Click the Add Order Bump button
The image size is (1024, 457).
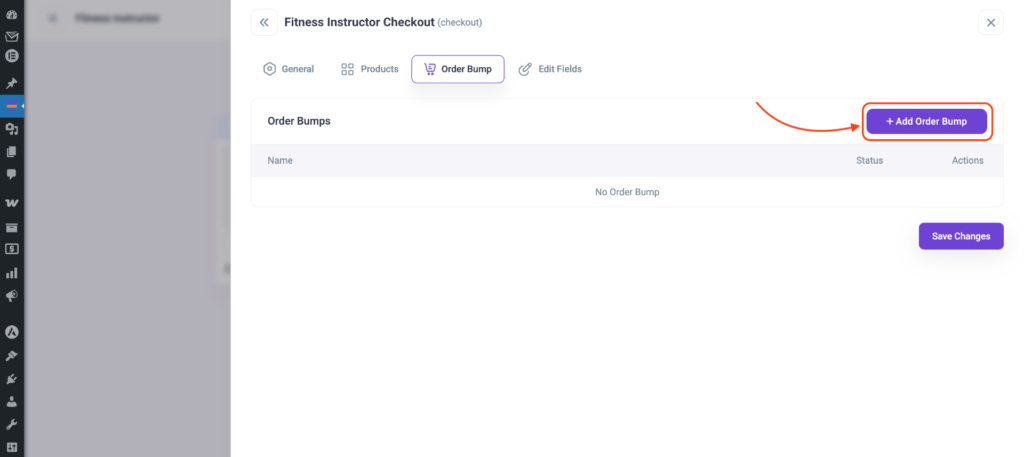click(x=926, y=121)
